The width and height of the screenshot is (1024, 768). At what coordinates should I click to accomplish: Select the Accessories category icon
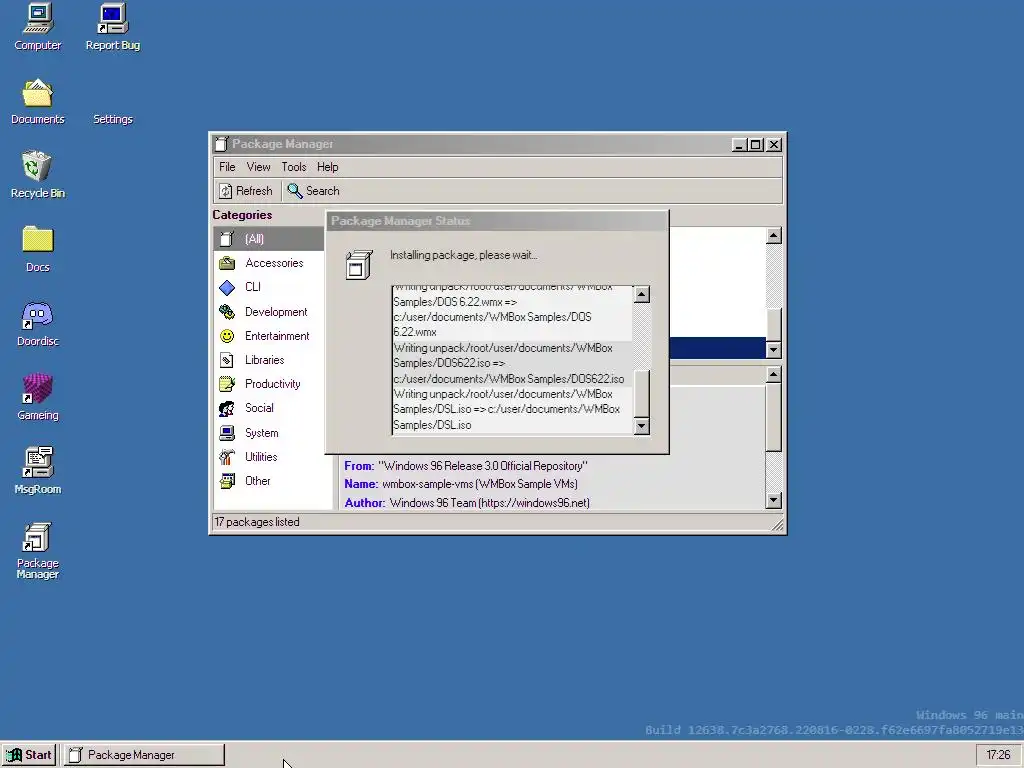pos(227,263)
